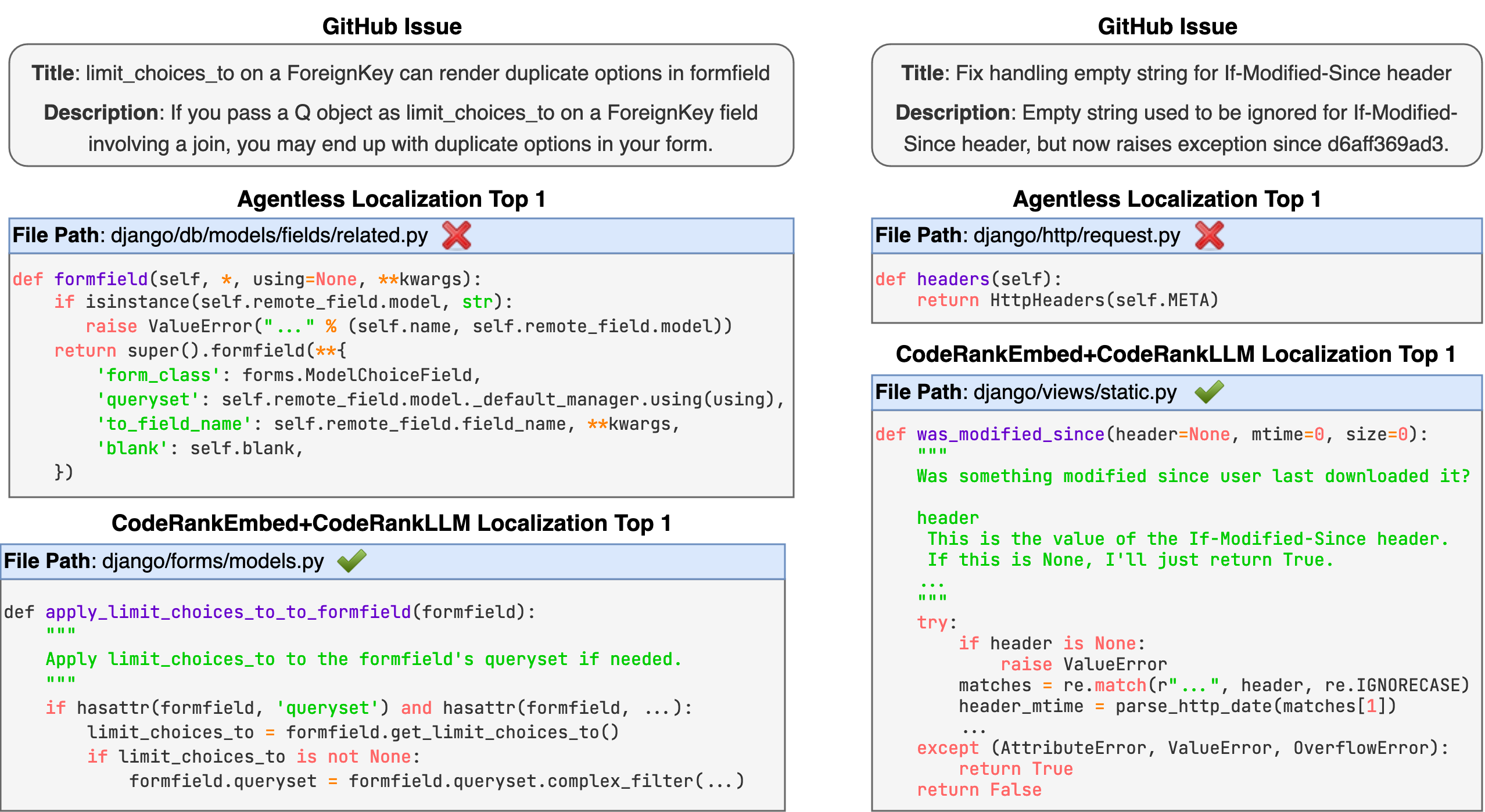Click the red X next to related.py
This screenshot has height=812, width=1485.
click(x=456, y=235)
